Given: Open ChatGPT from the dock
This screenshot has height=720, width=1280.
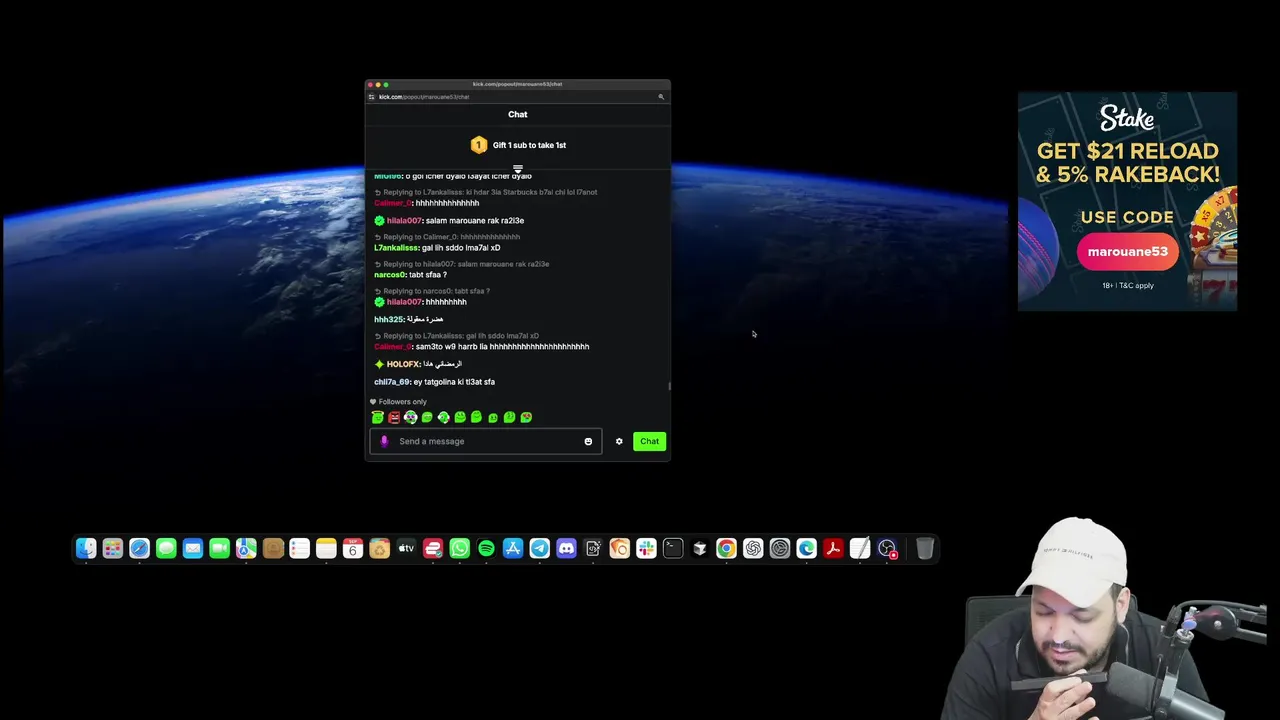Looking at the screenshot, I should [753, 548].
